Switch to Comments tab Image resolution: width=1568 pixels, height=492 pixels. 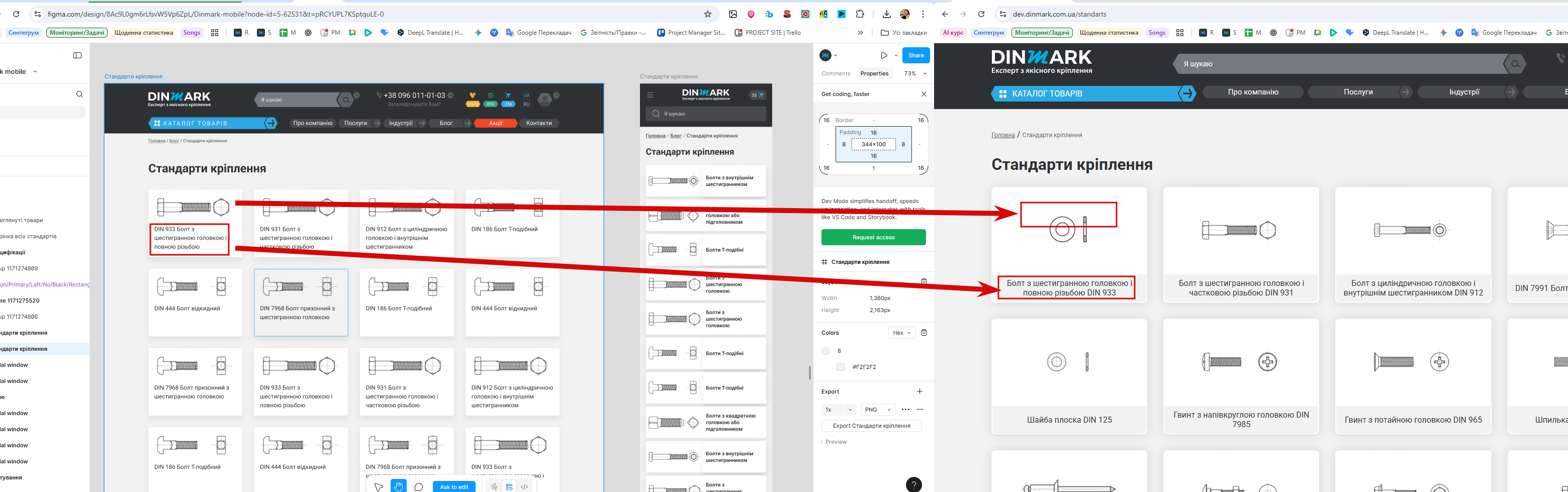coord(836,73)
